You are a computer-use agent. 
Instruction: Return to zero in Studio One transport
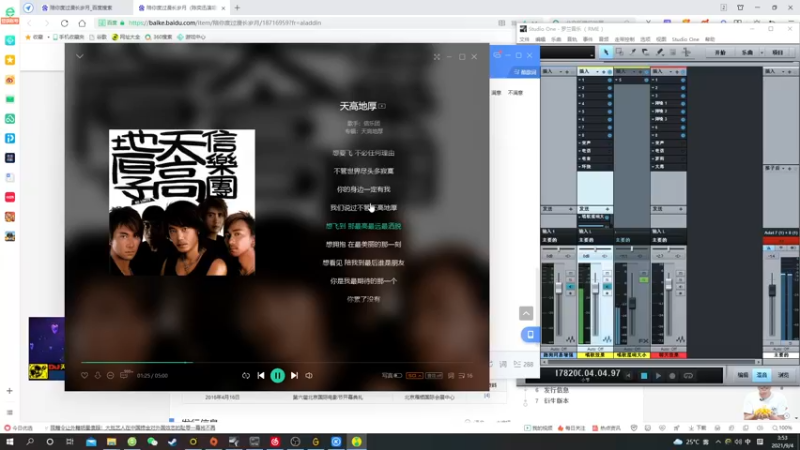629,376
